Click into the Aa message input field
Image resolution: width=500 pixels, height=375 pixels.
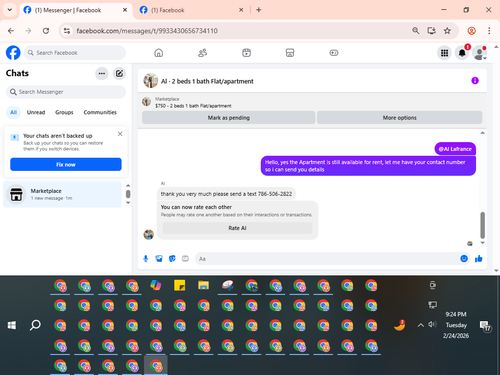[328, 259]
